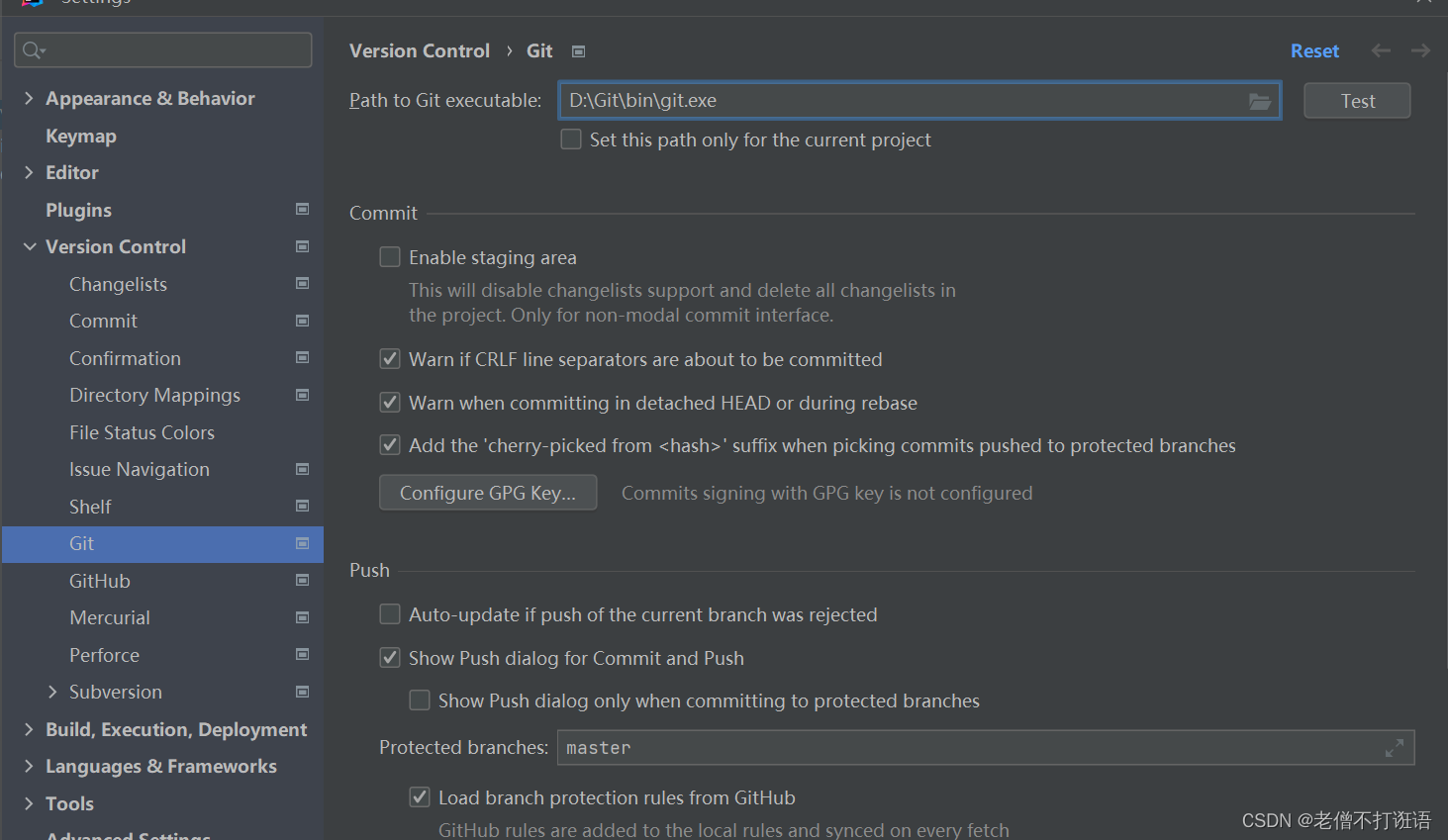Click project-level icon on Commit row
The width and height of the screenshot is (1448, 840).
tap(303, 321)
